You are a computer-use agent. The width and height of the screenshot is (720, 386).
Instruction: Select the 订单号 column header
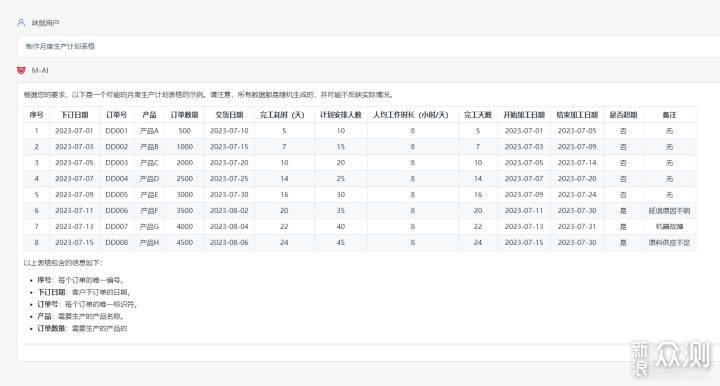[117, 115]
